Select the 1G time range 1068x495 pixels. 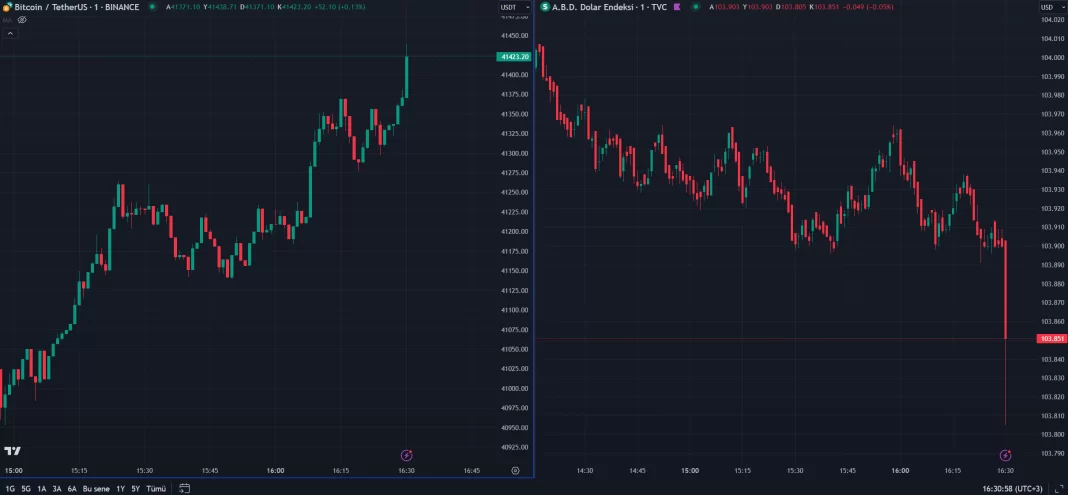coord(10,489)
